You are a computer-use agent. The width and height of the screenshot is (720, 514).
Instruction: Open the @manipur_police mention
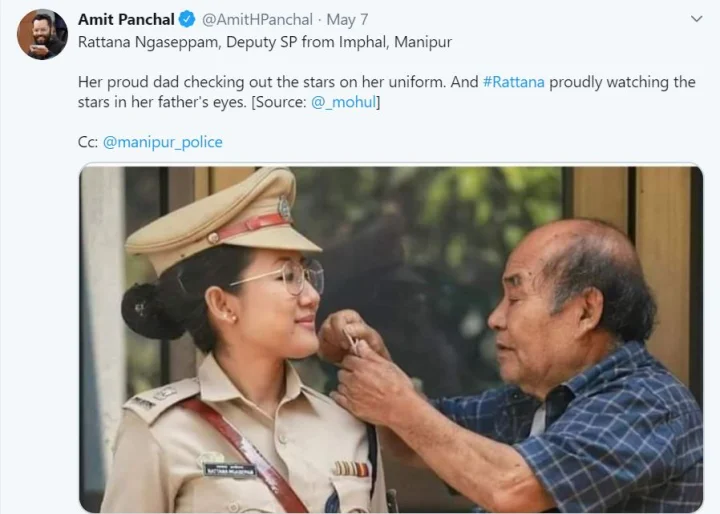point(163,142)
